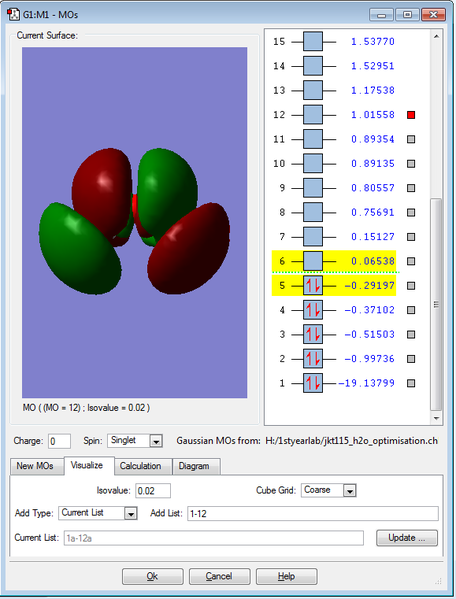Confirm with the Ok button
This screenshot has width=456, height=599.
(152, 576)
